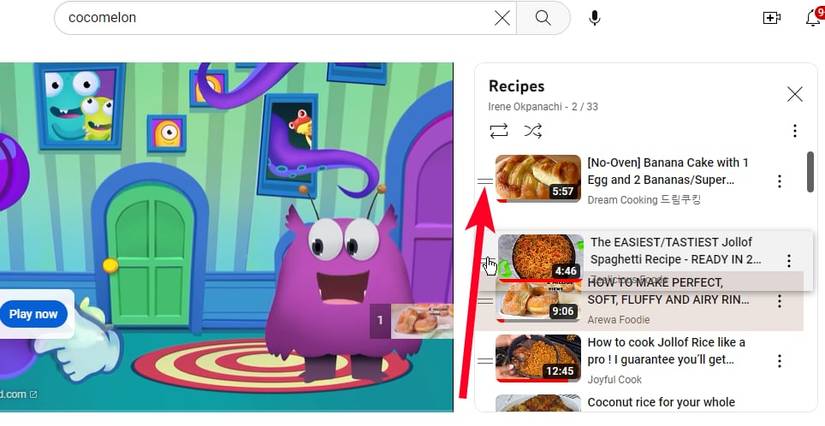Click the Play now button
The height and width of the screenshot is (426, 825).
click(x=33, y=315)
